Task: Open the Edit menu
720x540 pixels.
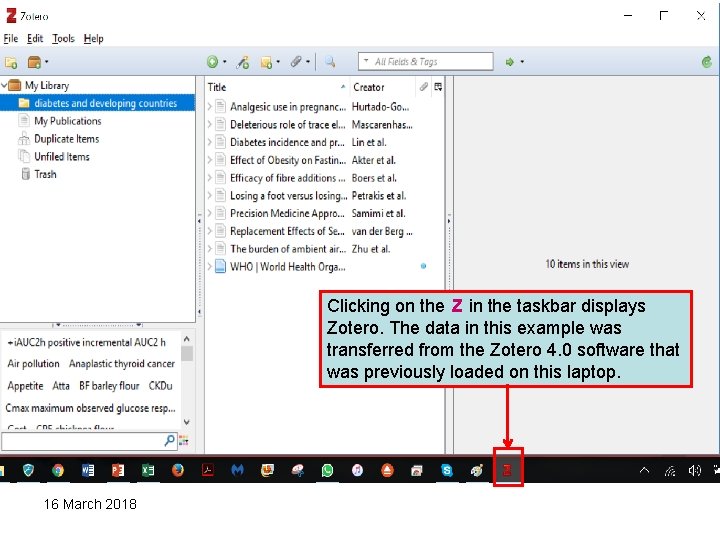Action: [35, 39]
